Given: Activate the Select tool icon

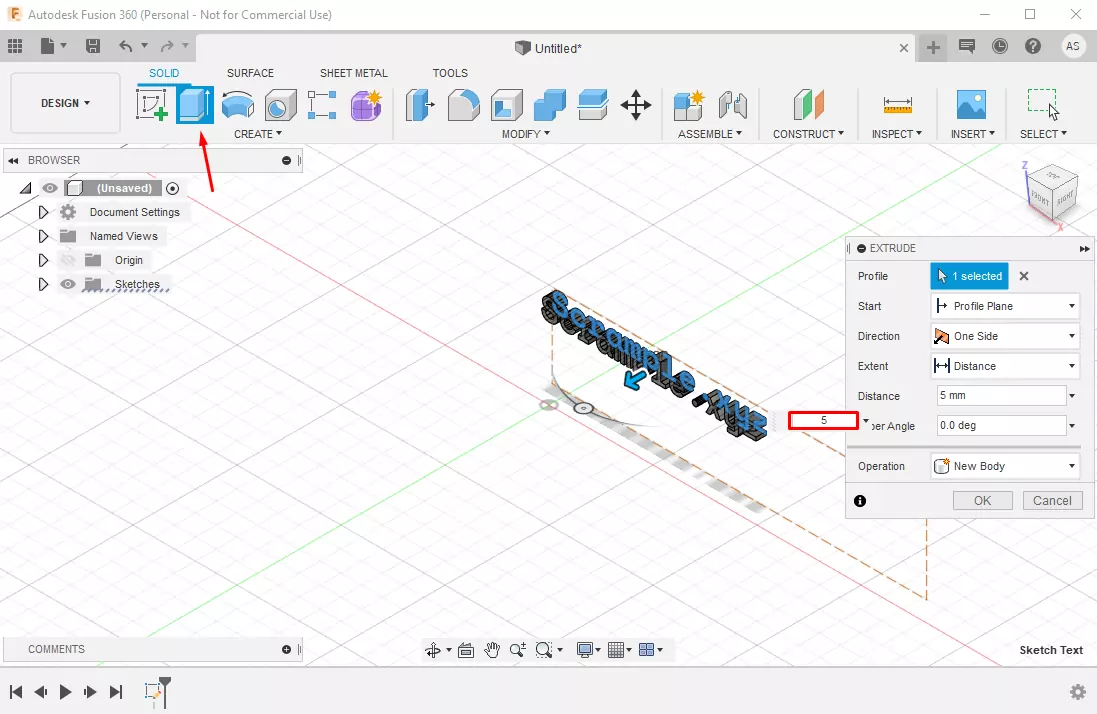Looking at the screenshot, I should pos(1043,105).
